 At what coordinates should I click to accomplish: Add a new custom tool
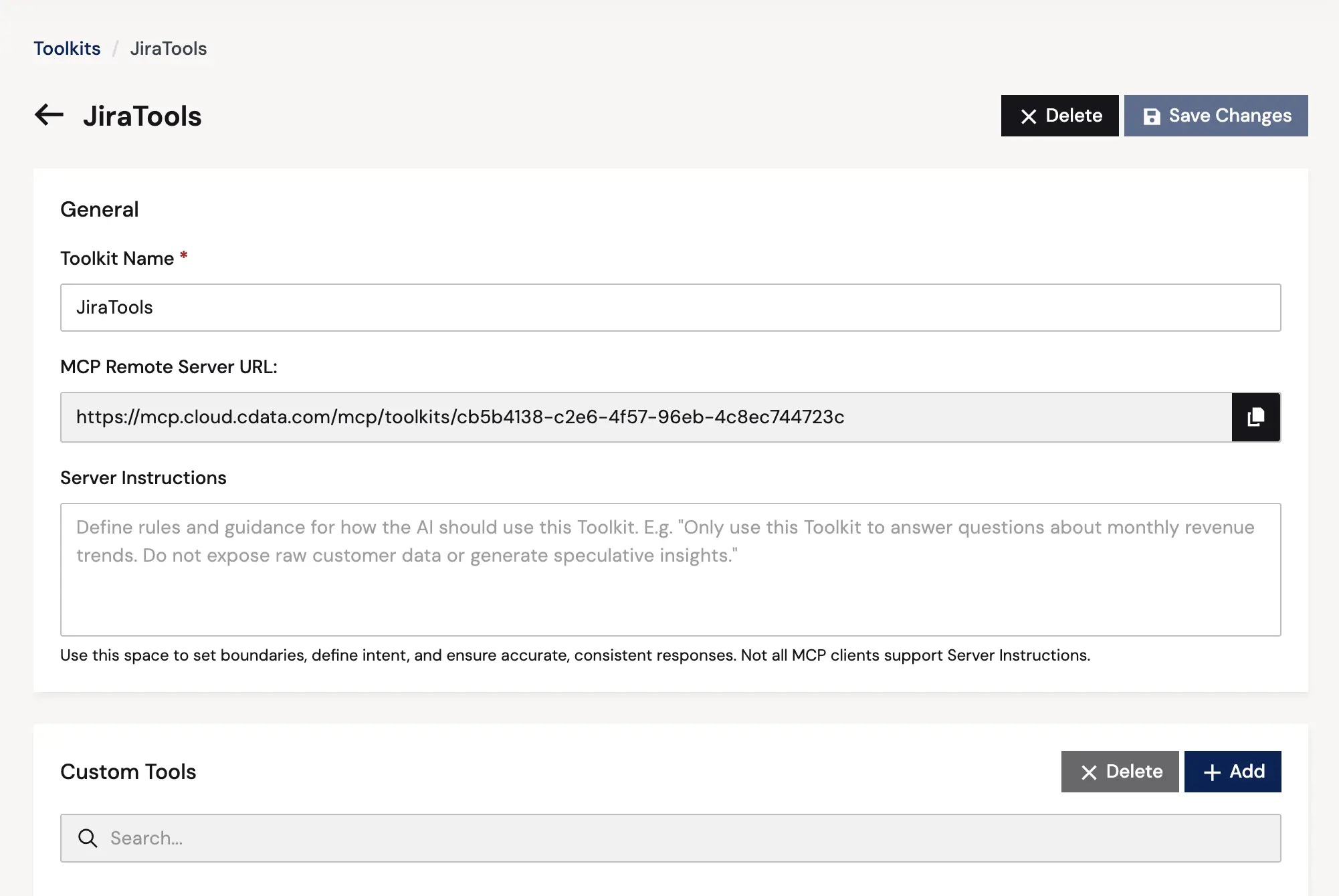1233,772
